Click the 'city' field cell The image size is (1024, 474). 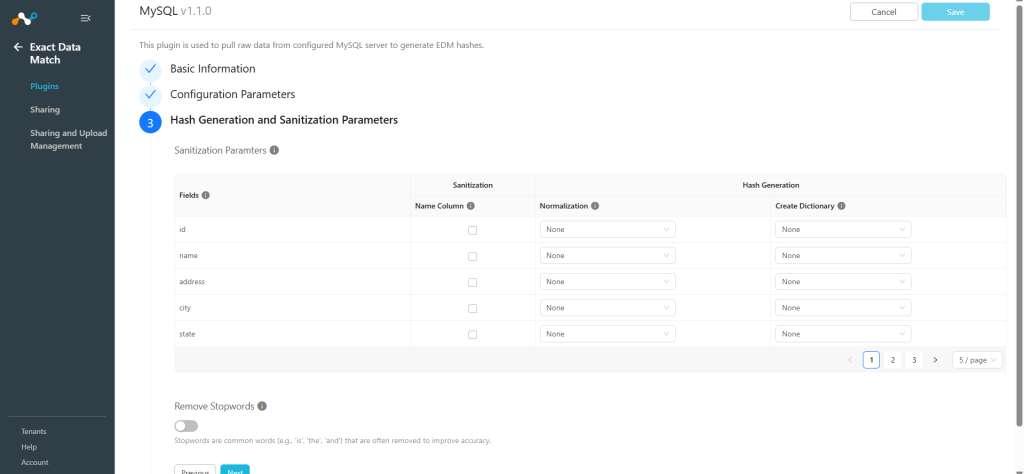coord(292,308)
